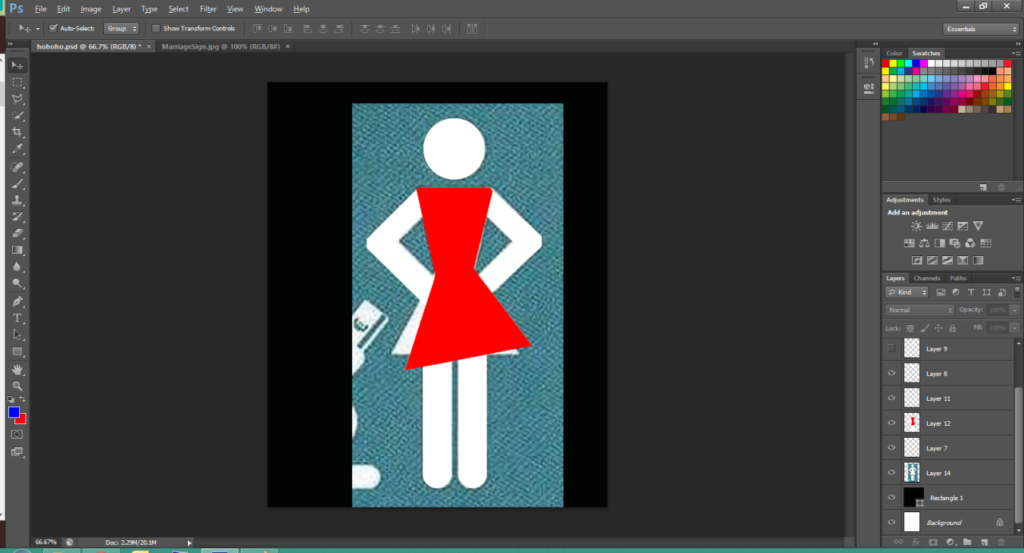The height and width of the screenshot is (553, 1024).
Task: Choose the Lasso tool
Action: pyautogui.click(x=18, y=98)
